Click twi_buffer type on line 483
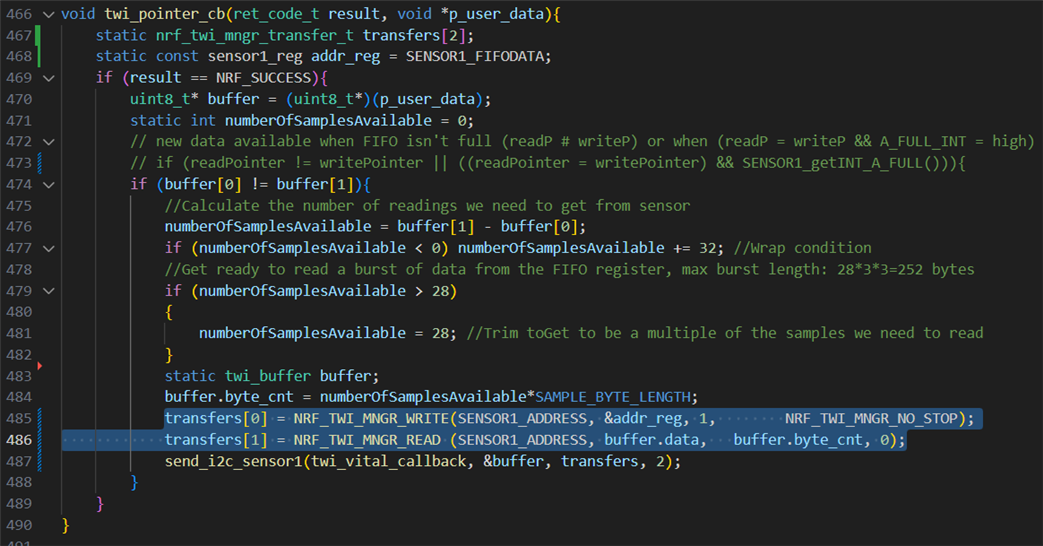The image size is (1043, 546). (x=267, y=376)
